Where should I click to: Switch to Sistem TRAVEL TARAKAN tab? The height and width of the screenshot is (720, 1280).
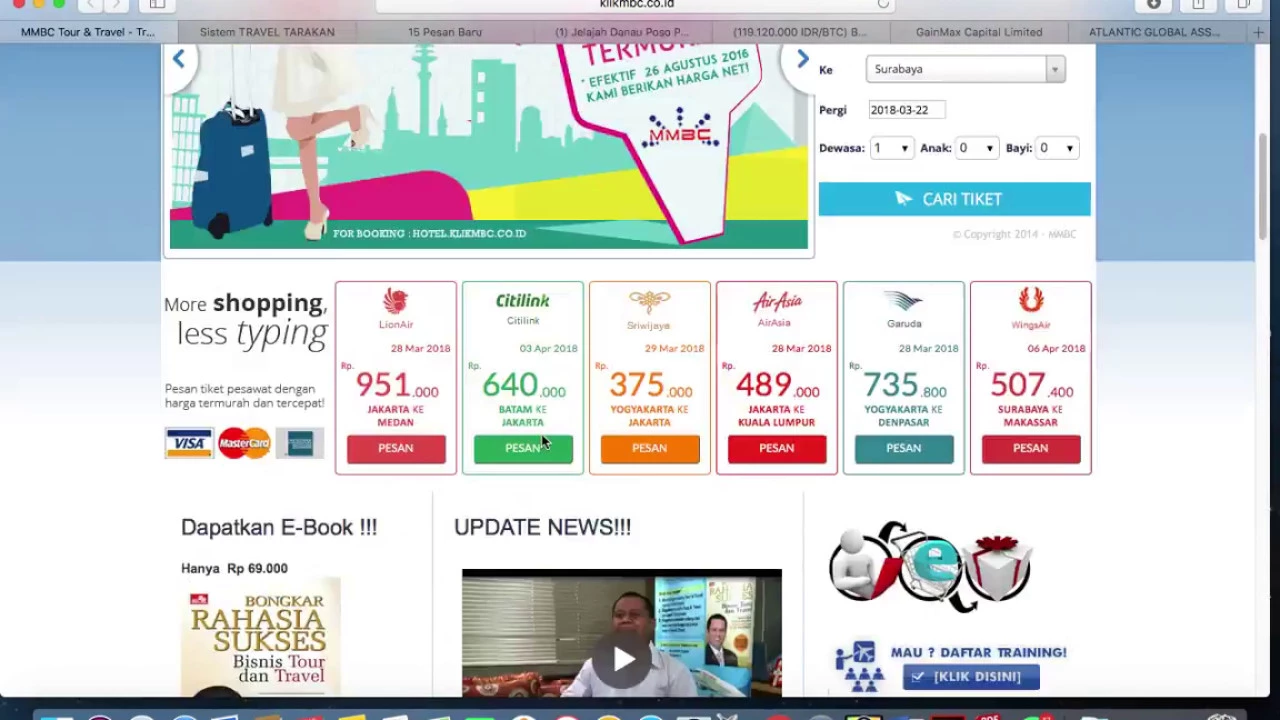(267, 32)
